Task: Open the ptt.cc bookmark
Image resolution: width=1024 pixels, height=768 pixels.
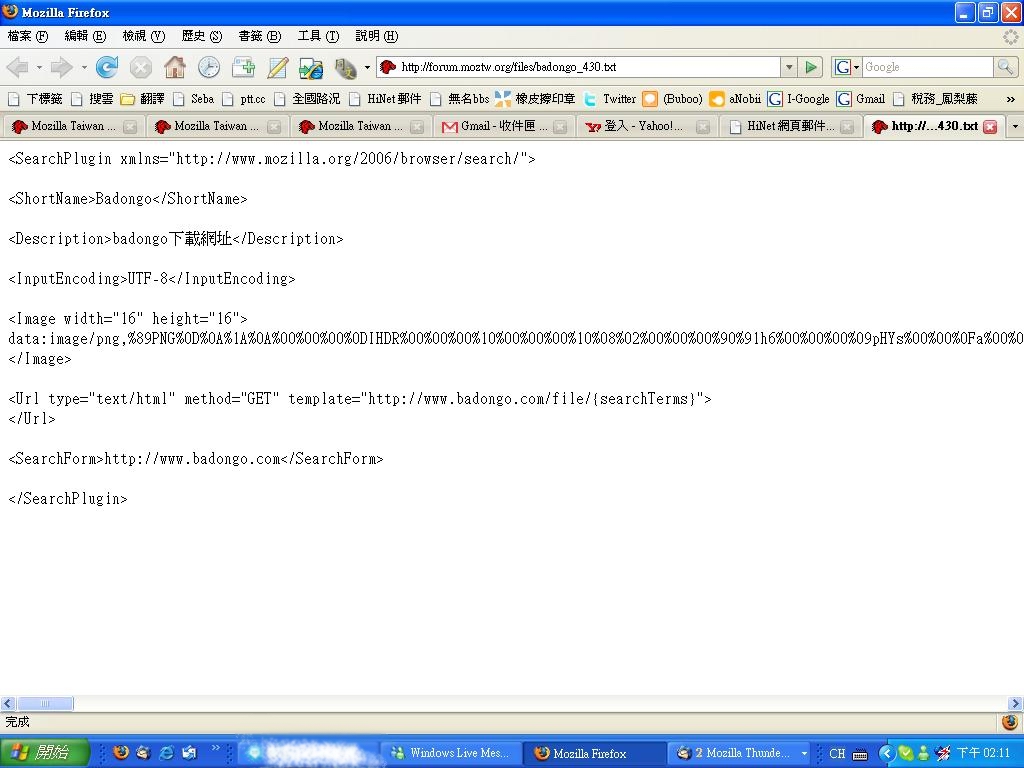Action: 245,99
